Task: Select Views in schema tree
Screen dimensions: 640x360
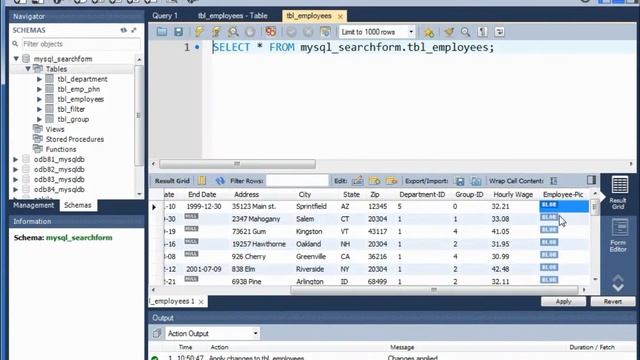Action: (55, 129)
